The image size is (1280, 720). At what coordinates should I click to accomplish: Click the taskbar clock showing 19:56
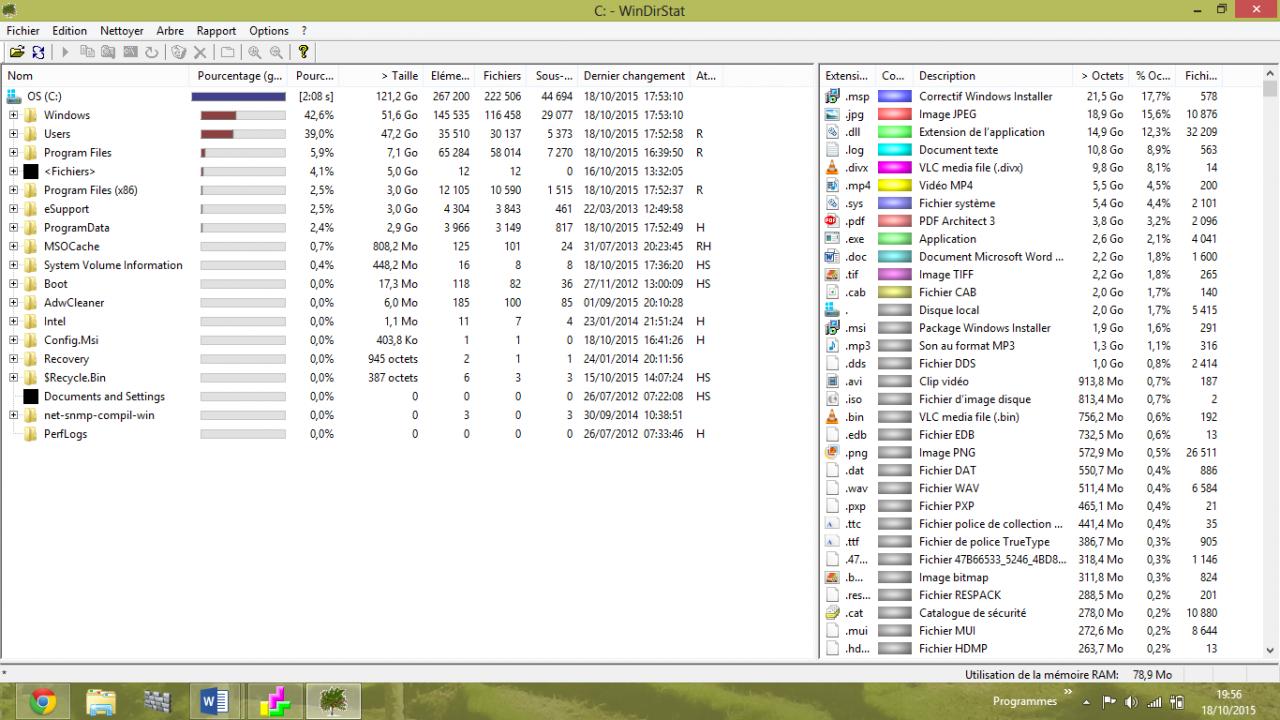[1229, 702]
